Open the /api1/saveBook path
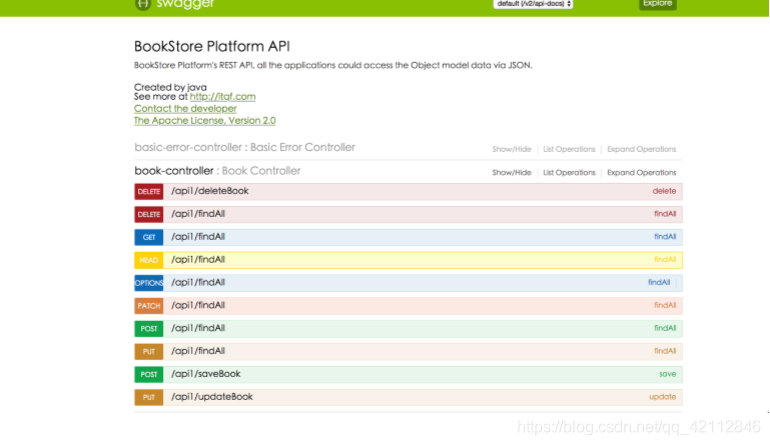770x445 pixels. [x=206, y=374]
